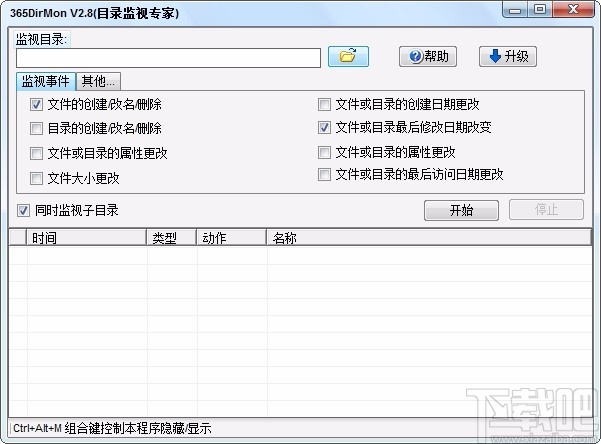
Task: Toggle 同时监视子目录 checkbox
Action: point(23,210)
